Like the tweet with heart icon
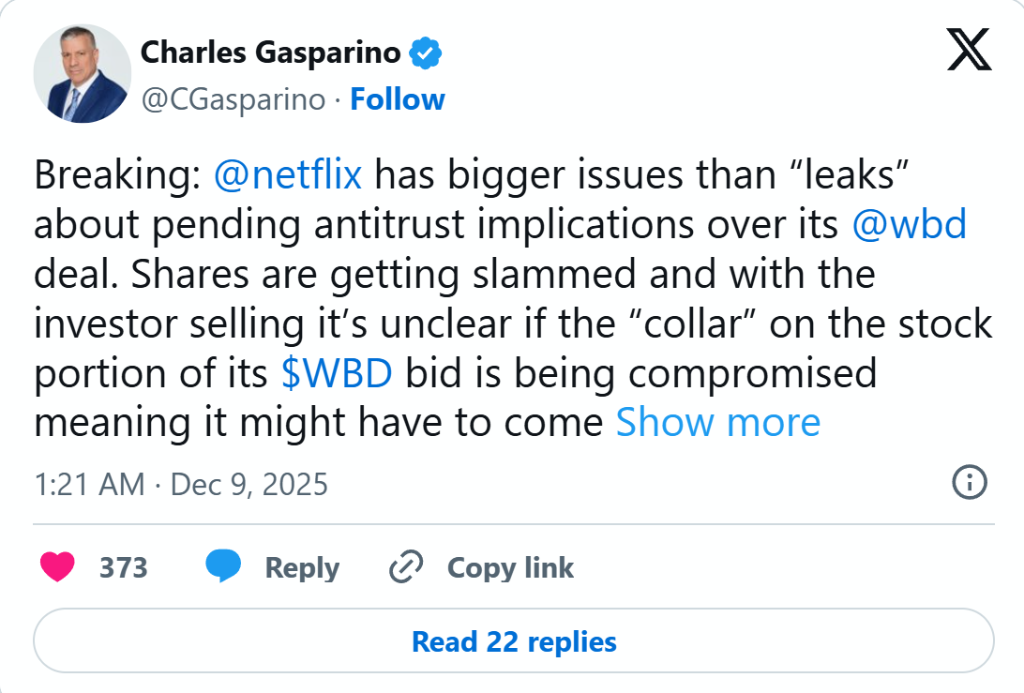The height and width of the screenshot is (693, 1024). point(57,568)
